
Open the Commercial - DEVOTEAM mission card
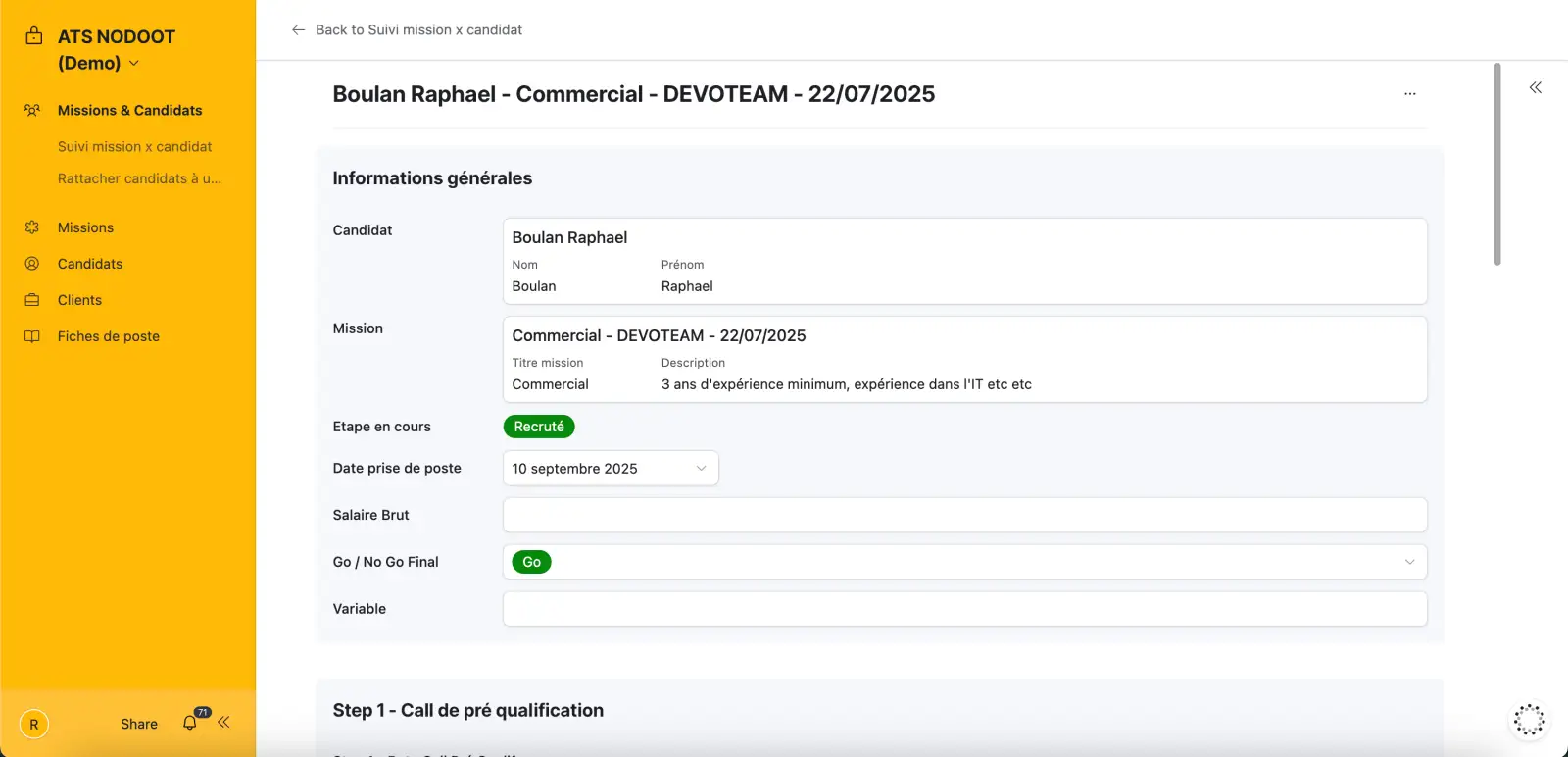(x=964, y=359)
